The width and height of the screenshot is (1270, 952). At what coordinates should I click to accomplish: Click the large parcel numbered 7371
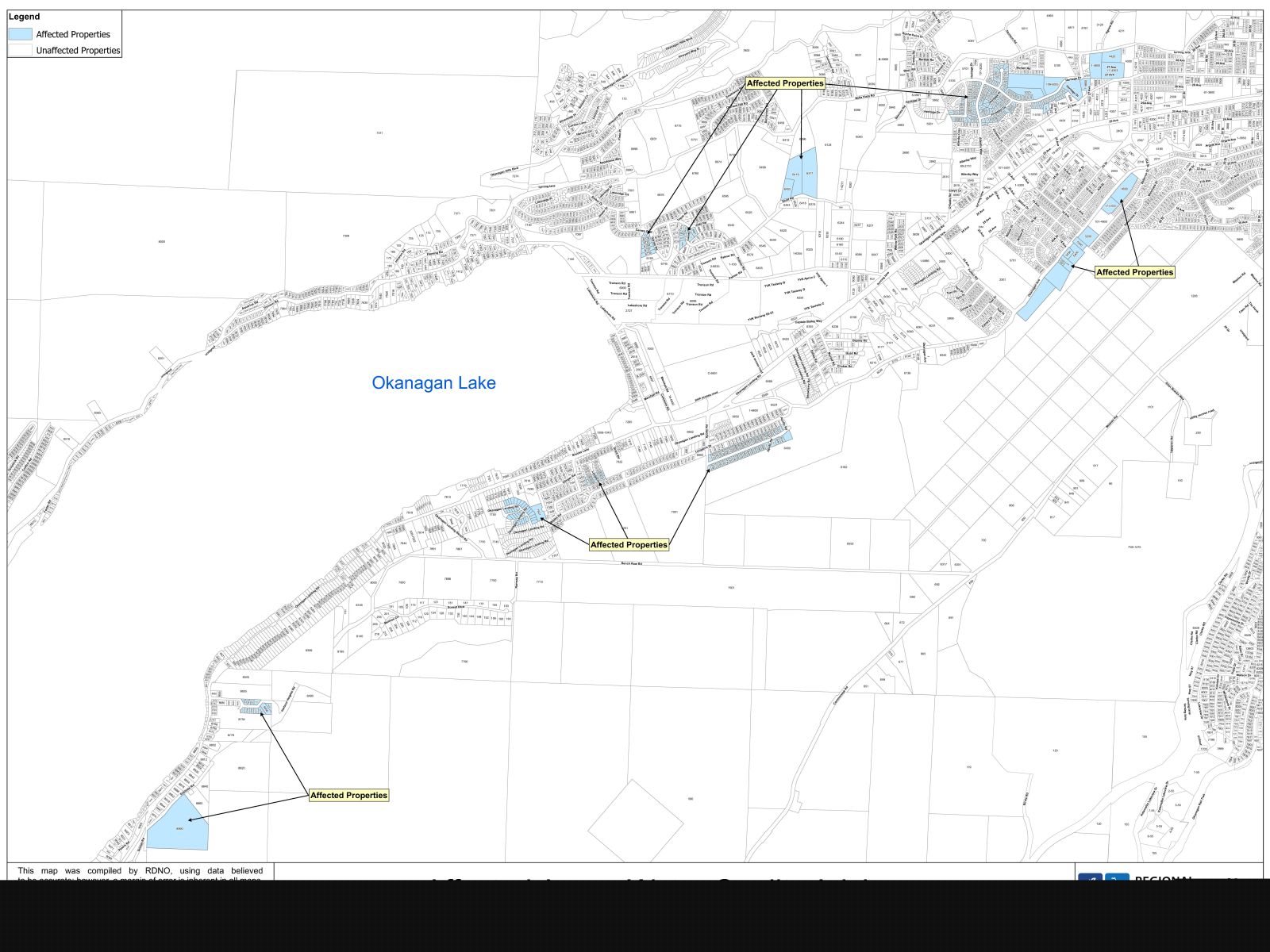click(x=379, y=132)
